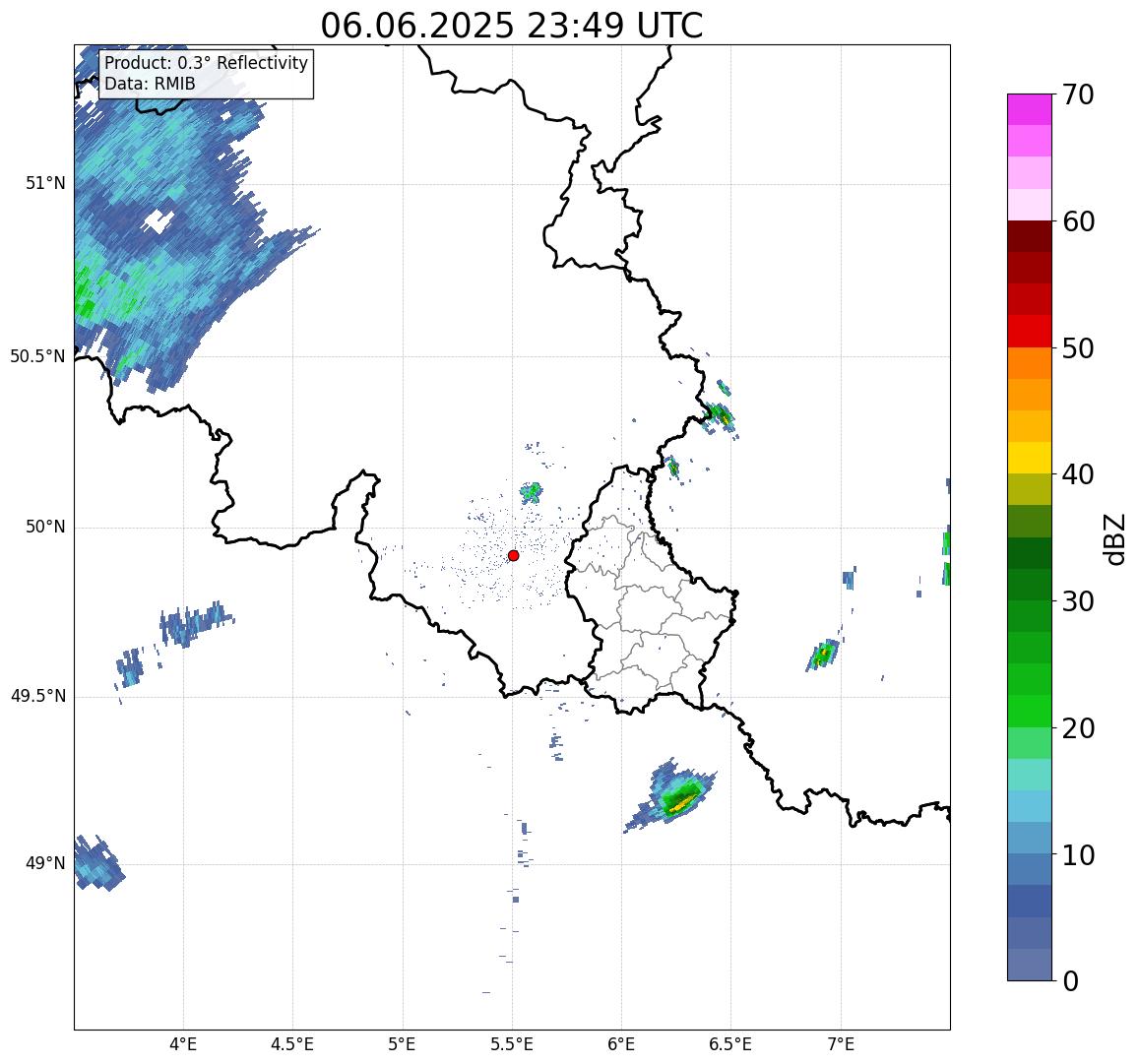Click the 'Data: RMIB' label
The image size is (1139, 1064).
tap(151, 85)
